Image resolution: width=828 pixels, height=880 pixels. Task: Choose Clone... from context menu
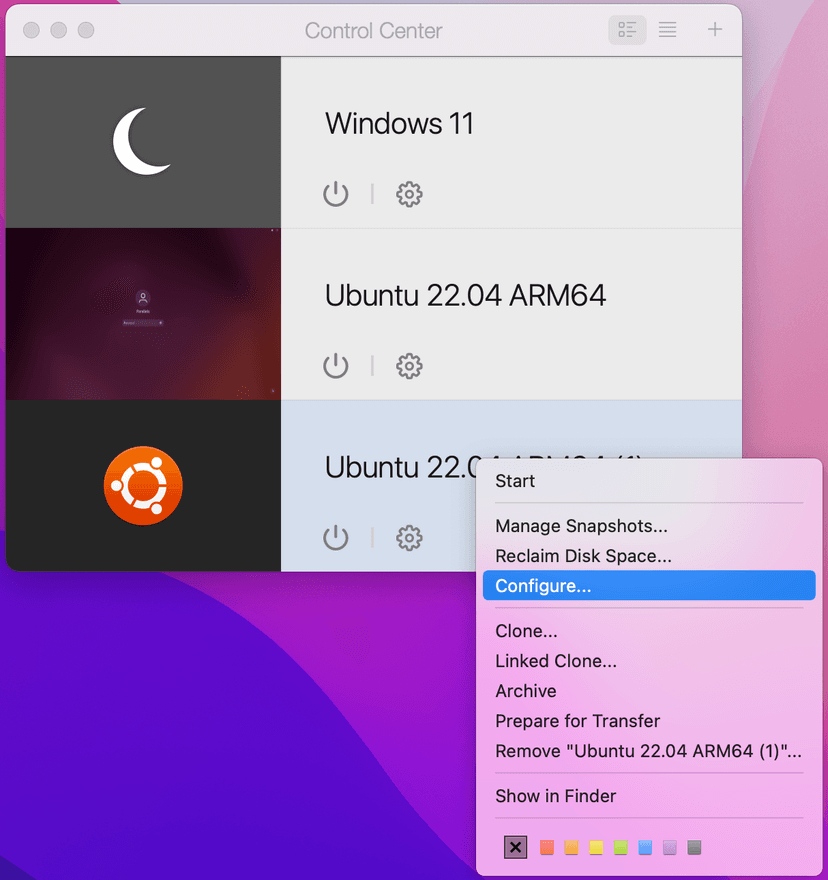pyautogui.click(x=526, y=631)
